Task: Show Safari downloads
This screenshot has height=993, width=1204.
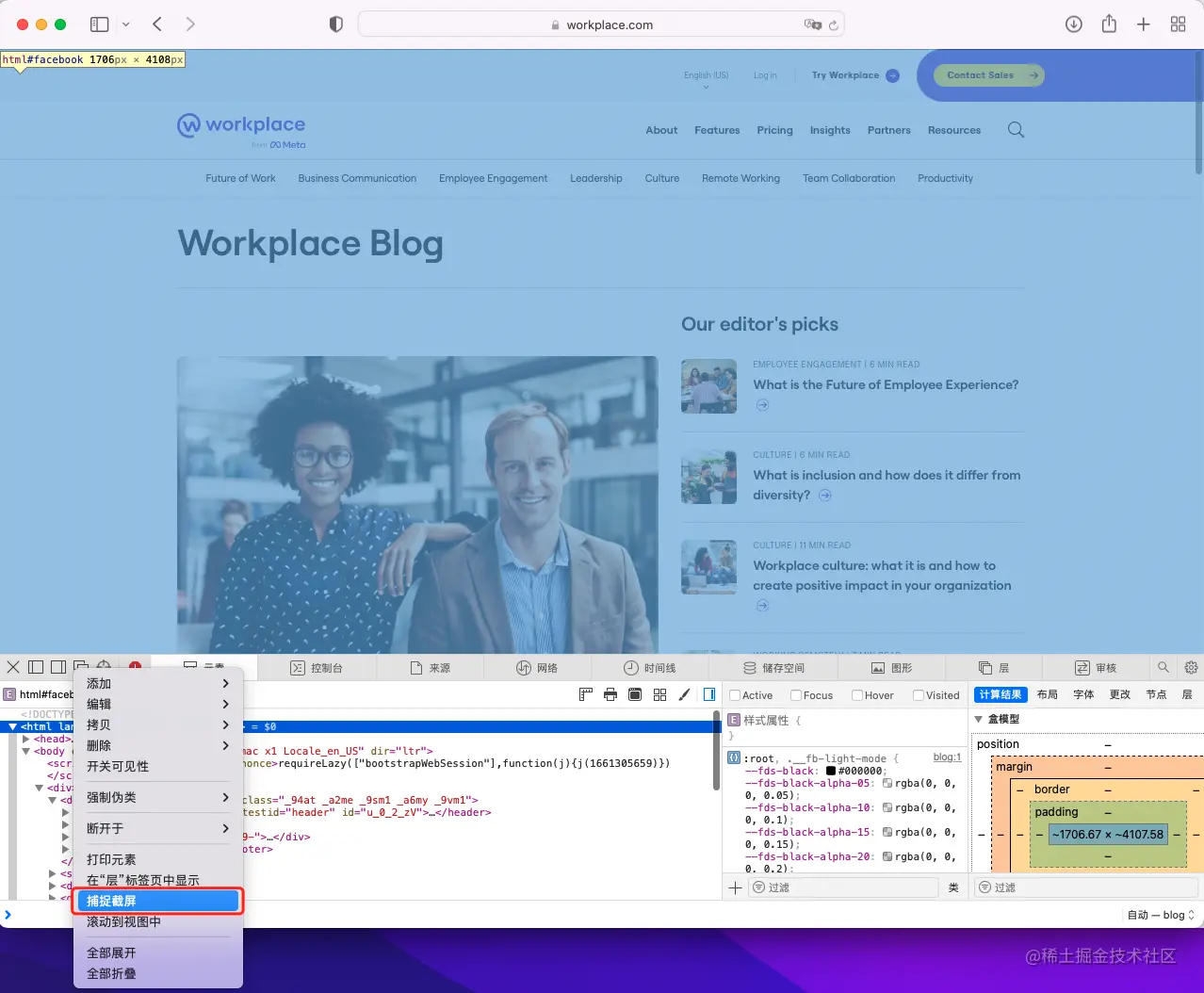Action: pyautogui.click(x=1074, y=24)
